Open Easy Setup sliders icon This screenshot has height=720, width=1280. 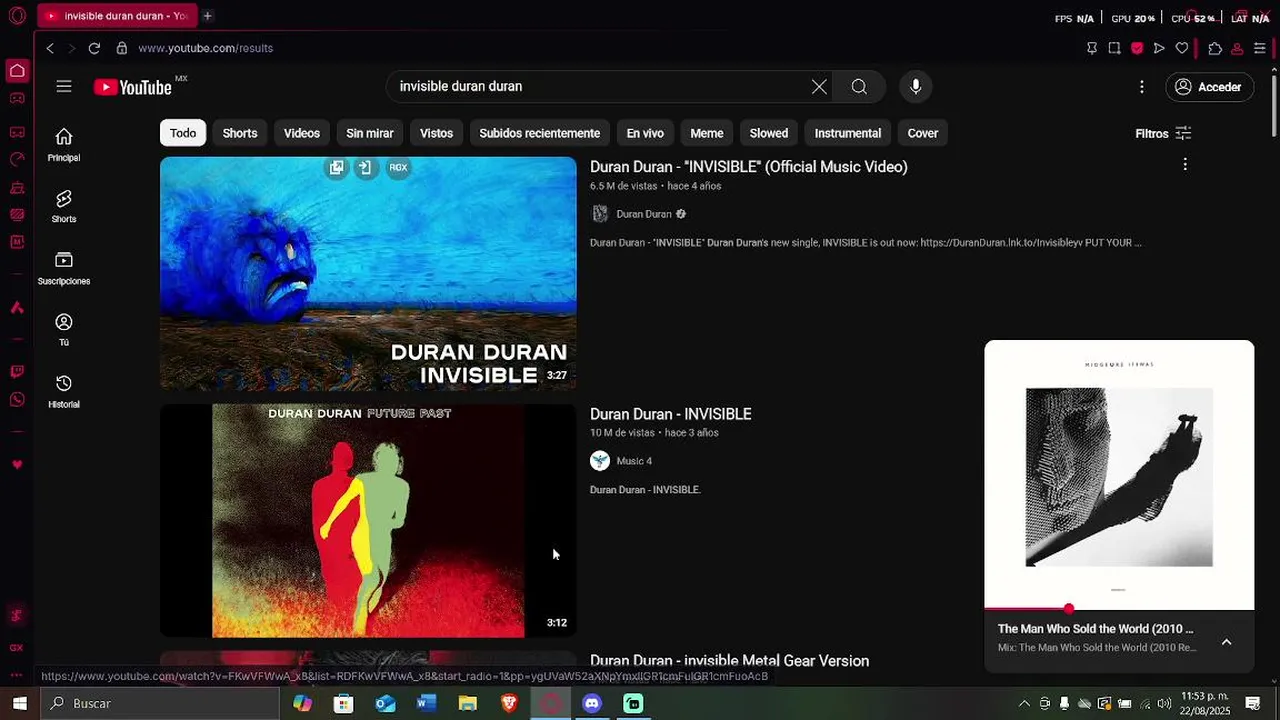[x=1260, y=48]
